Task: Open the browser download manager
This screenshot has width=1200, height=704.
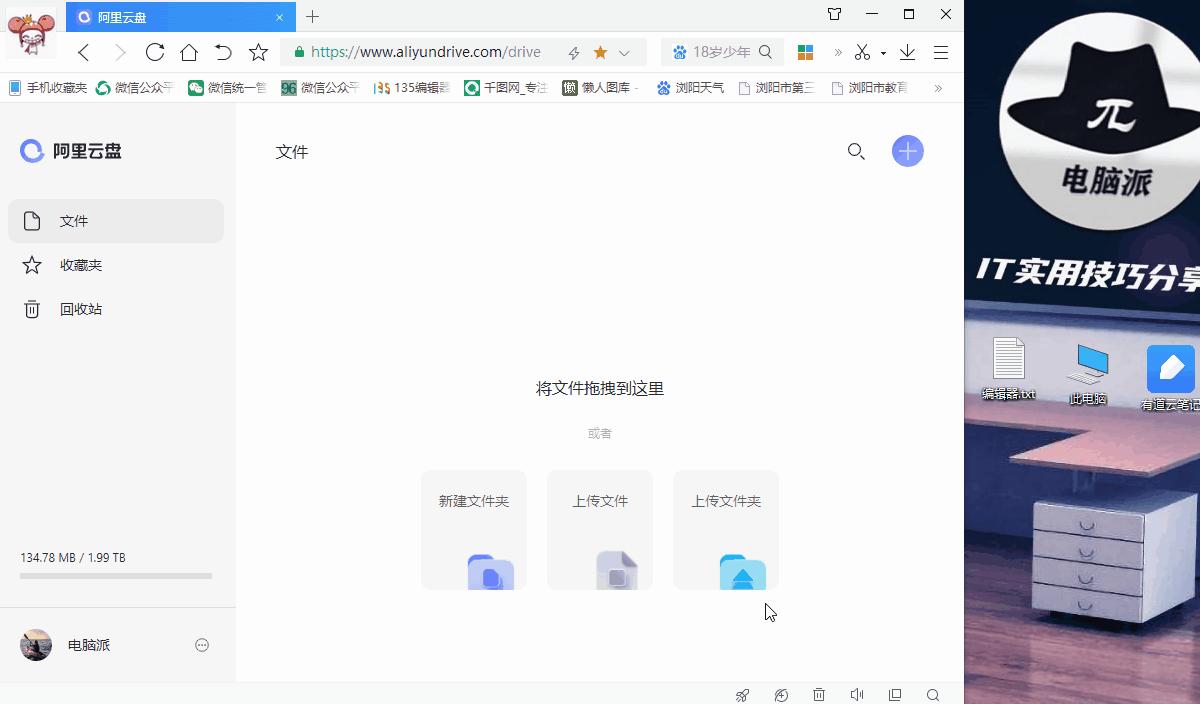Action: tap(907, 52)
